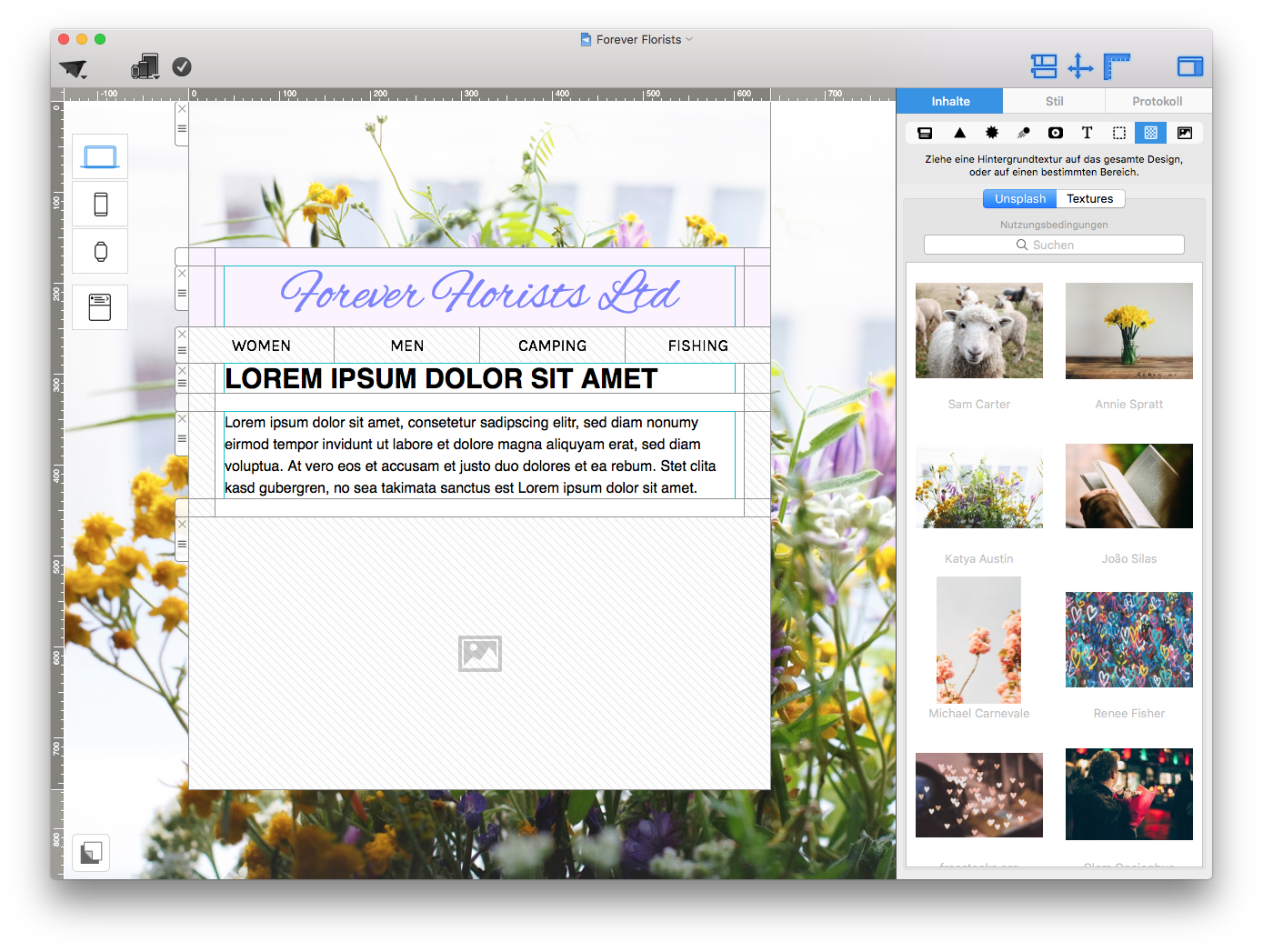
Task: Select the Forever Florists Ltd logo text
Action: (x=479, y=293)
